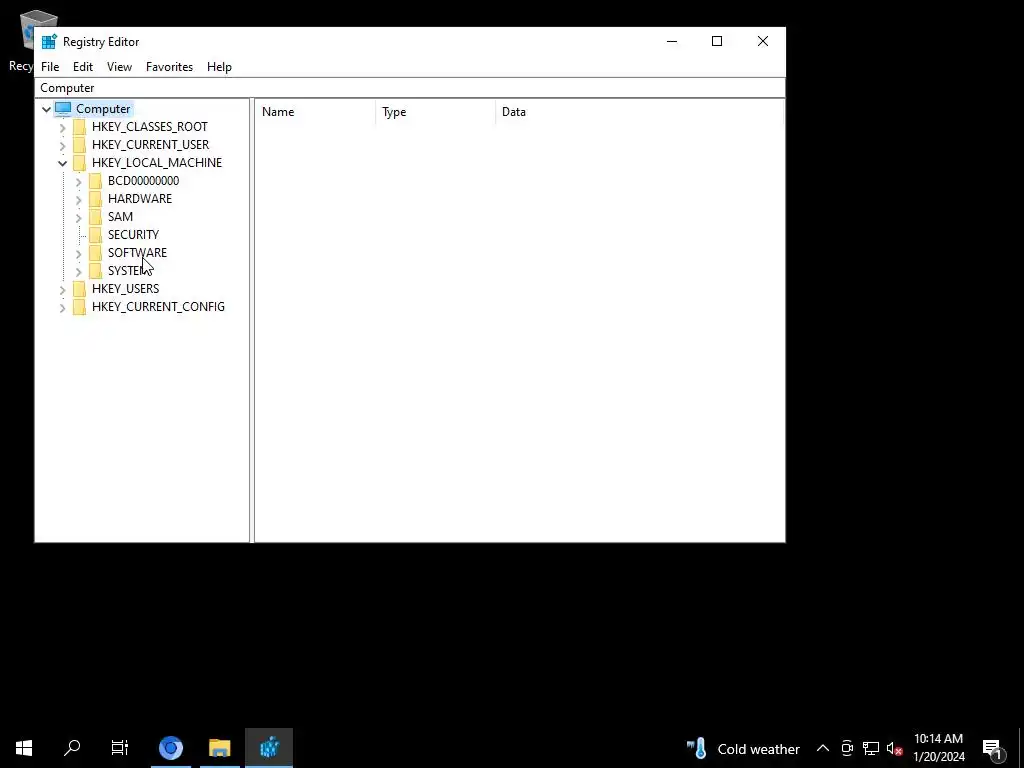The image size is (1024, 768).
Task: Open the Favorites menu
Action: pyautogui.click(x=169, y=67)
